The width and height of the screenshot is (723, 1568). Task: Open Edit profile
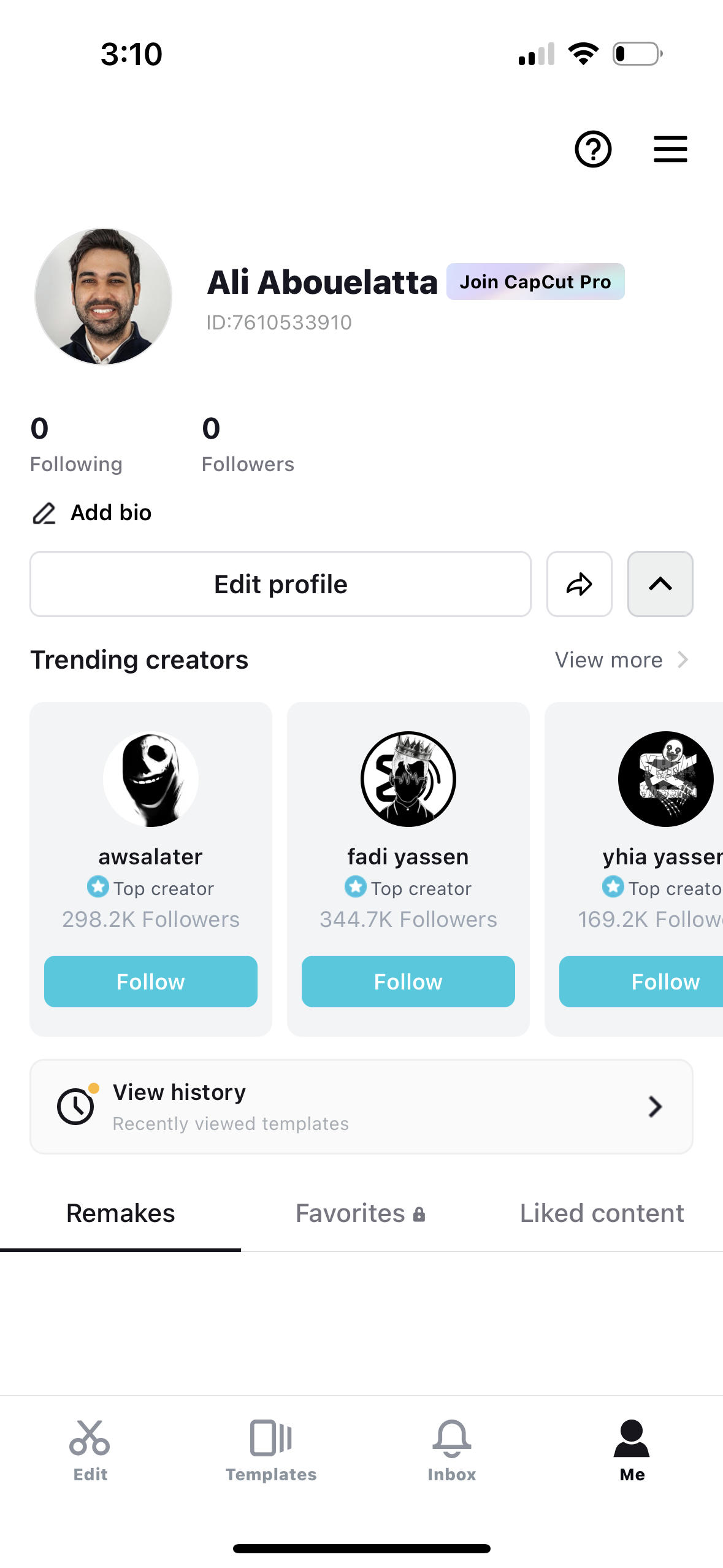(x=280, y=583)
